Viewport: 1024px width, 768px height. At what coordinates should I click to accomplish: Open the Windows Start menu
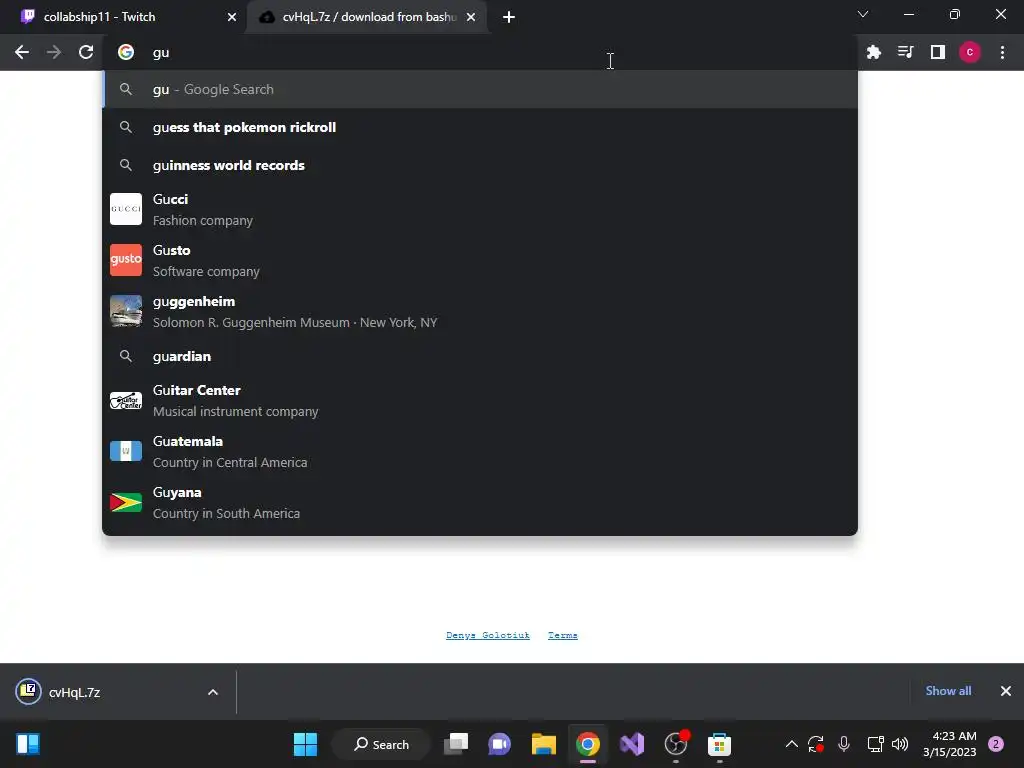305,744
